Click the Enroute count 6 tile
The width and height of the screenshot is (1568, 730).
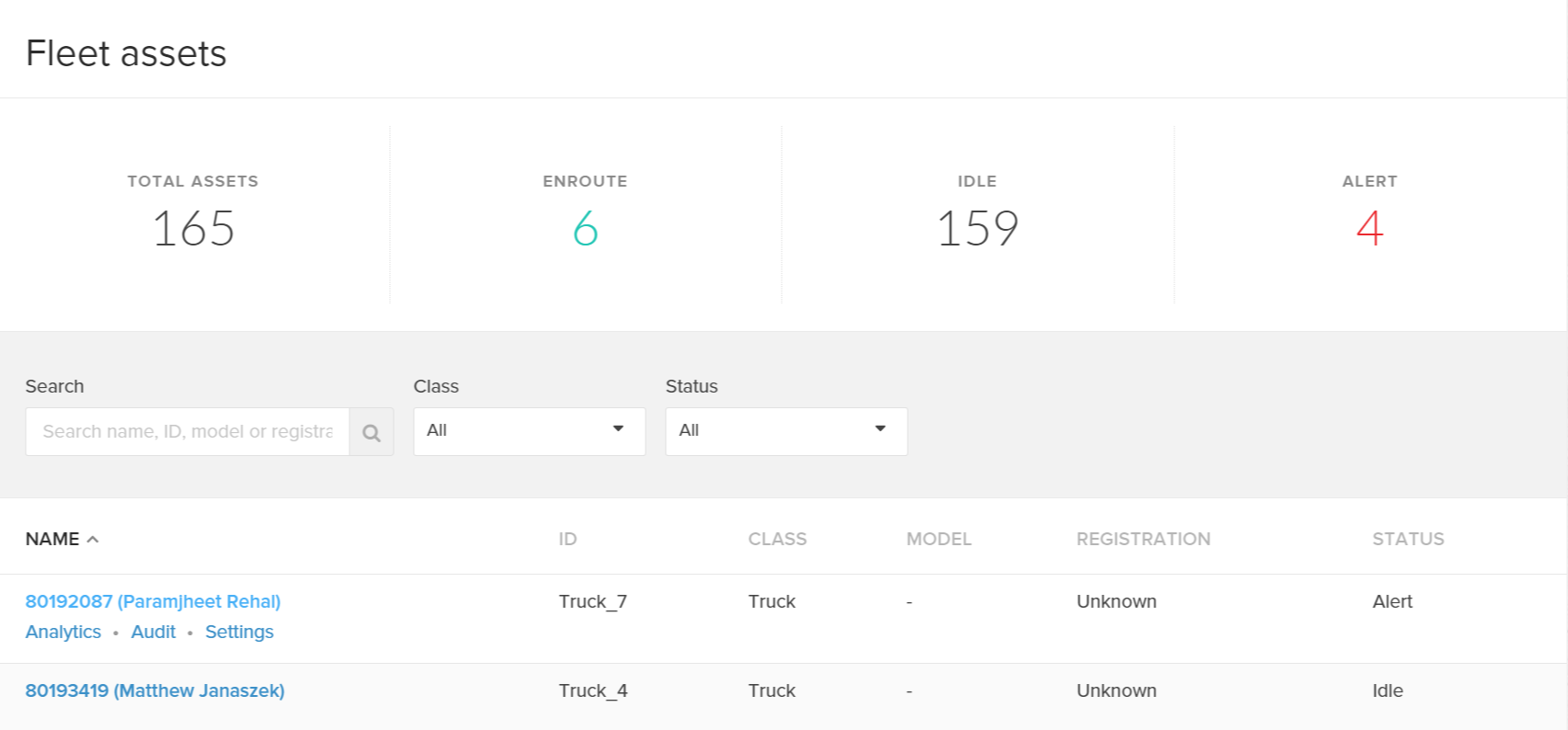(x=585, y=214)
